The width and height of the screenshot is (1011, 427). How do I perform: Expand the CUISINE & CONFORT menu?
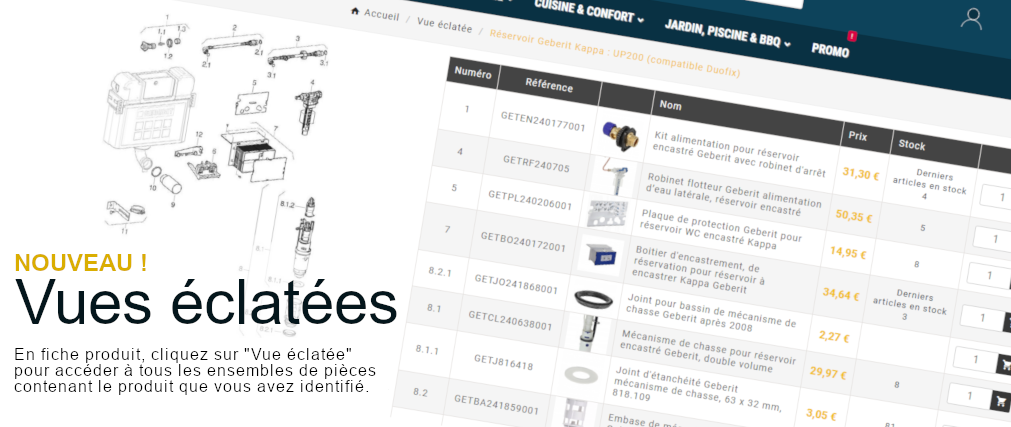[589, 11]
